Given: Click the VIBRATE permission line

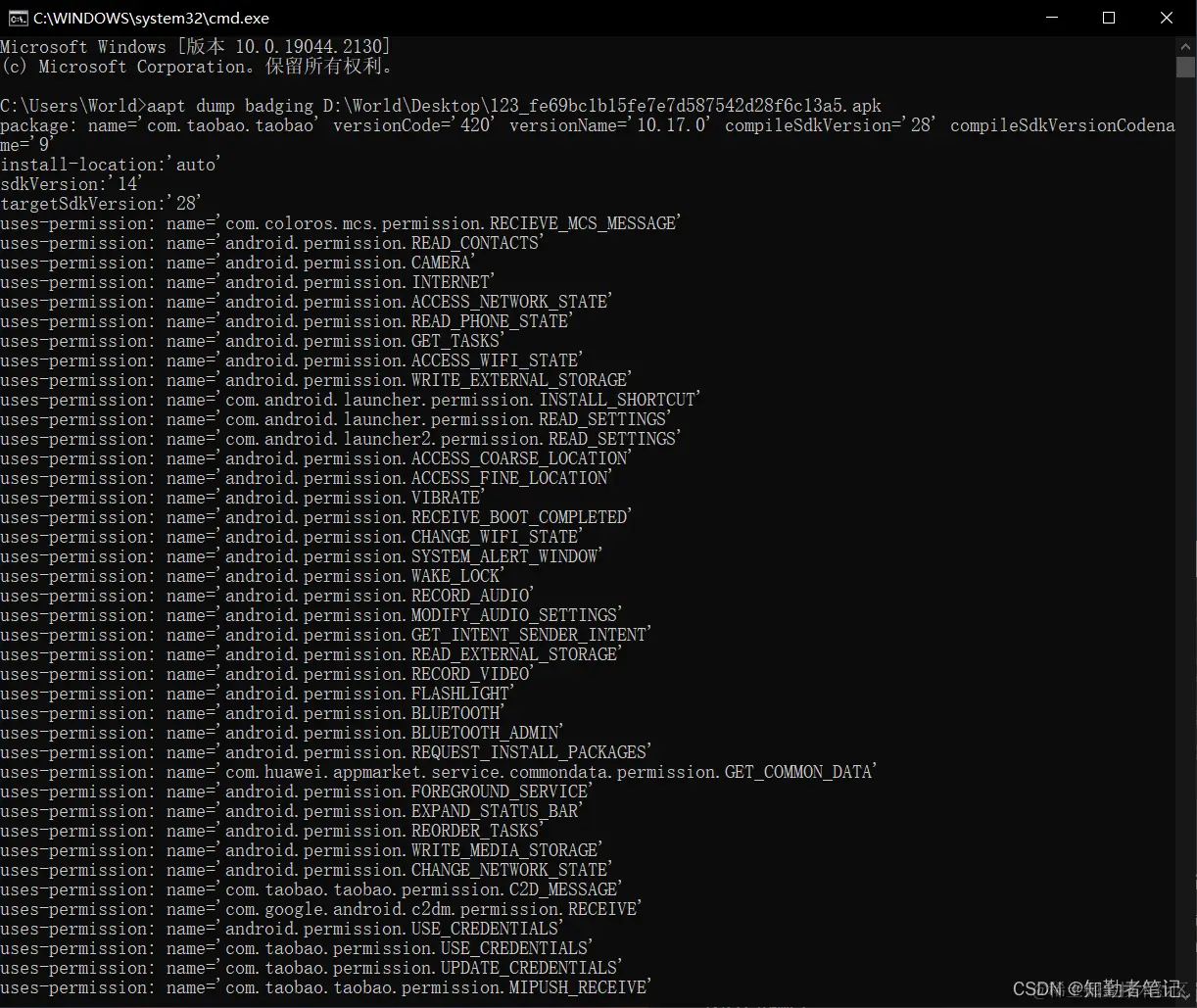Looking at the screenshot, I should click(x=243, y=498).
